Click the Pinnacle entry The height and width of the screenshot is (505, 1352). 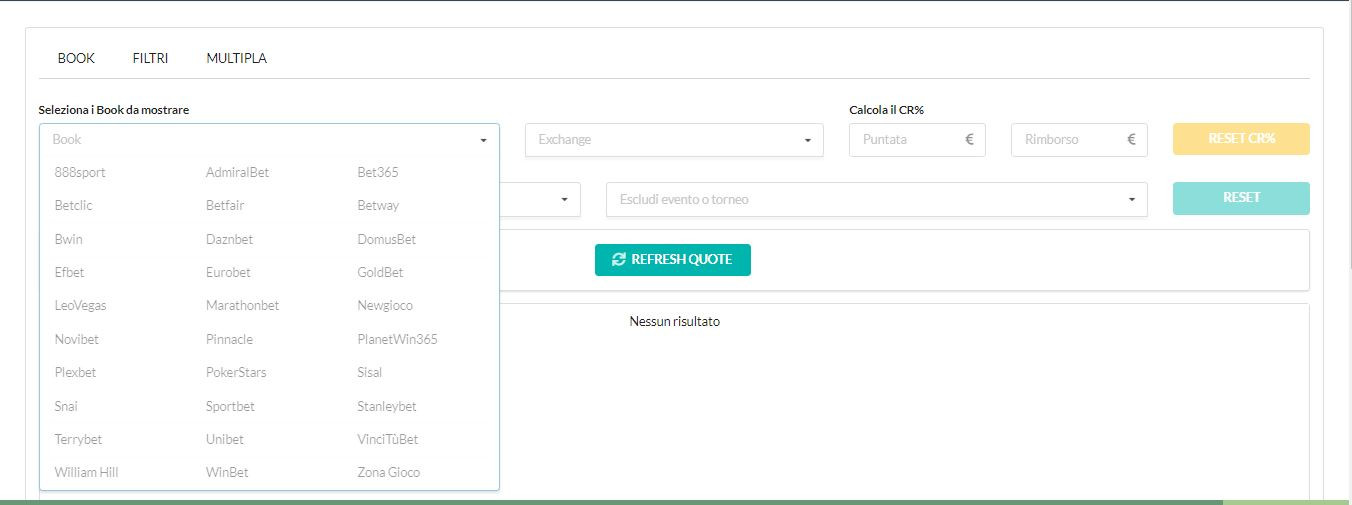pyautogui.click(x=230, y=339)
